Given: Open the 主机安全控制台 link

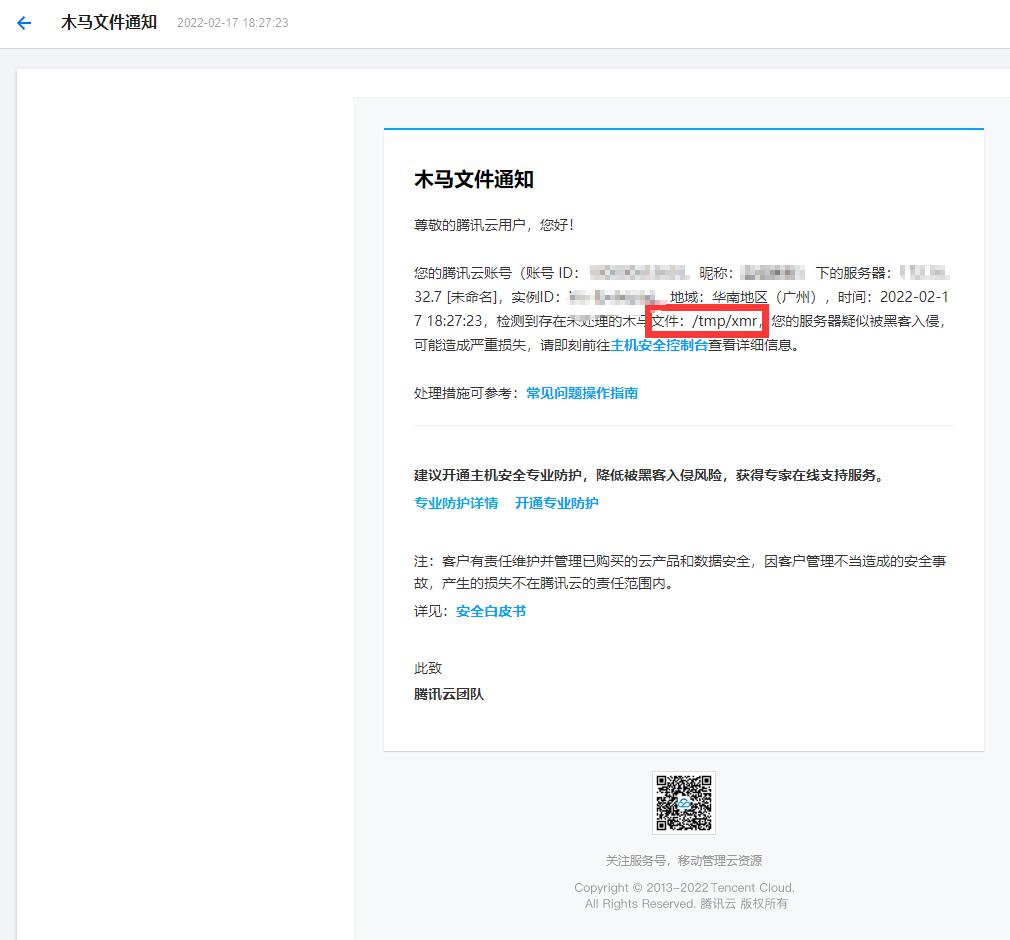Looking at the screenshot, I should click(659, 345).
